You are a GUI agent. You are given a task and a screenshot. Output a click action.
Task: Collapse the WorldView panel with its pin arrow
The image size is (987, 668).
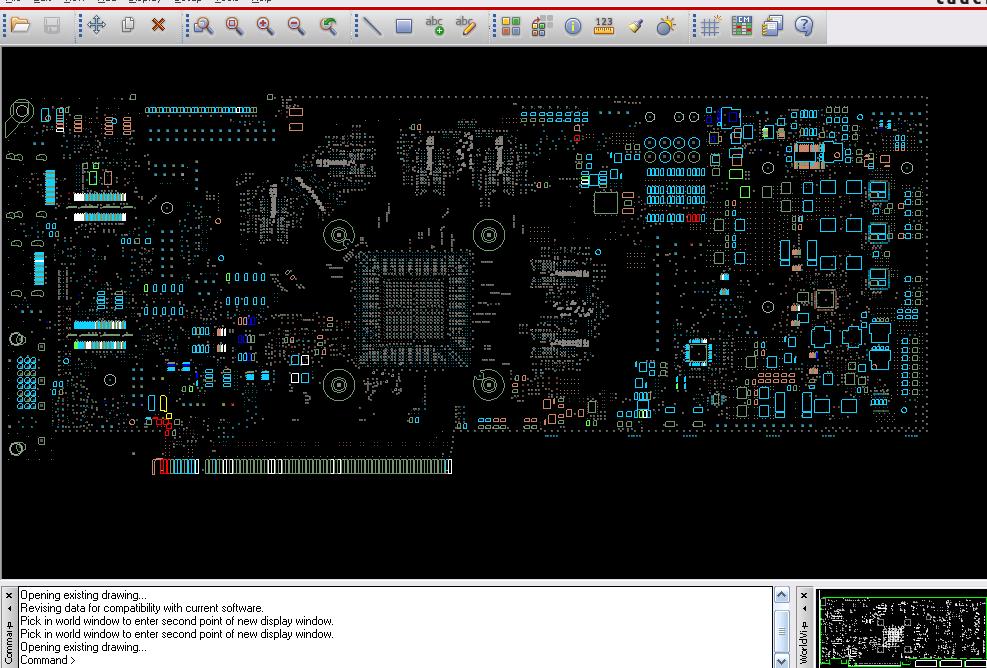804,609
